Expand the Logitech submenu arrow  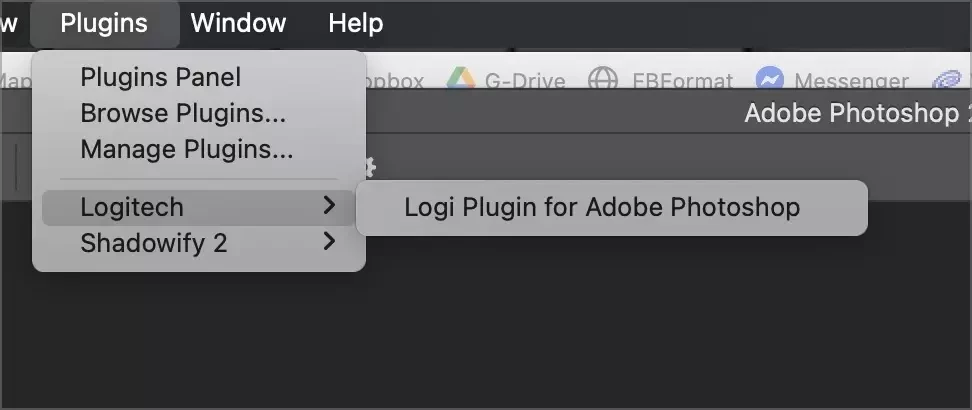329,205
